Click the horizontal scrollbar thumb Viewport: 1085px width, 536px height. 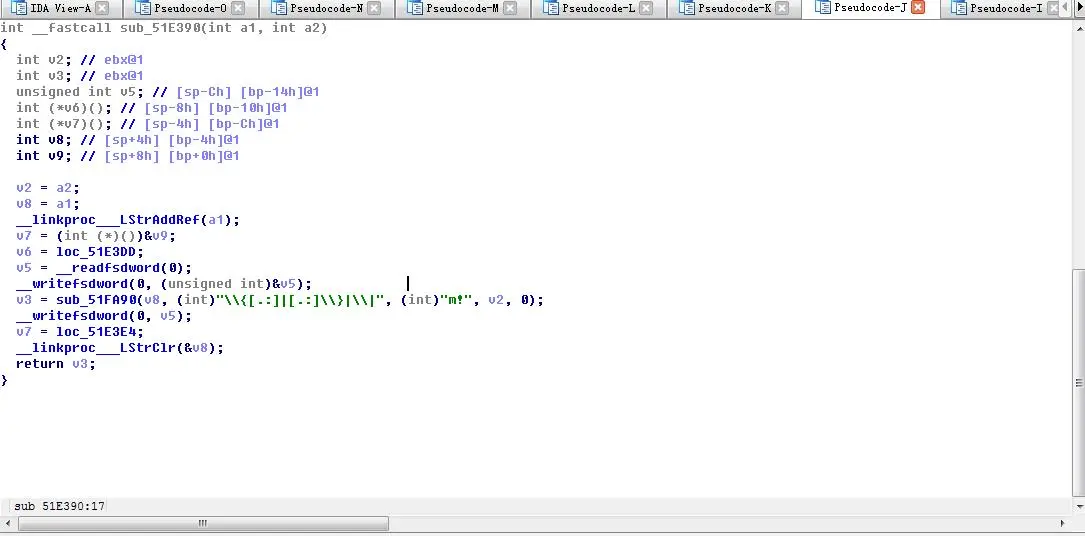click(x=203, y=524)
